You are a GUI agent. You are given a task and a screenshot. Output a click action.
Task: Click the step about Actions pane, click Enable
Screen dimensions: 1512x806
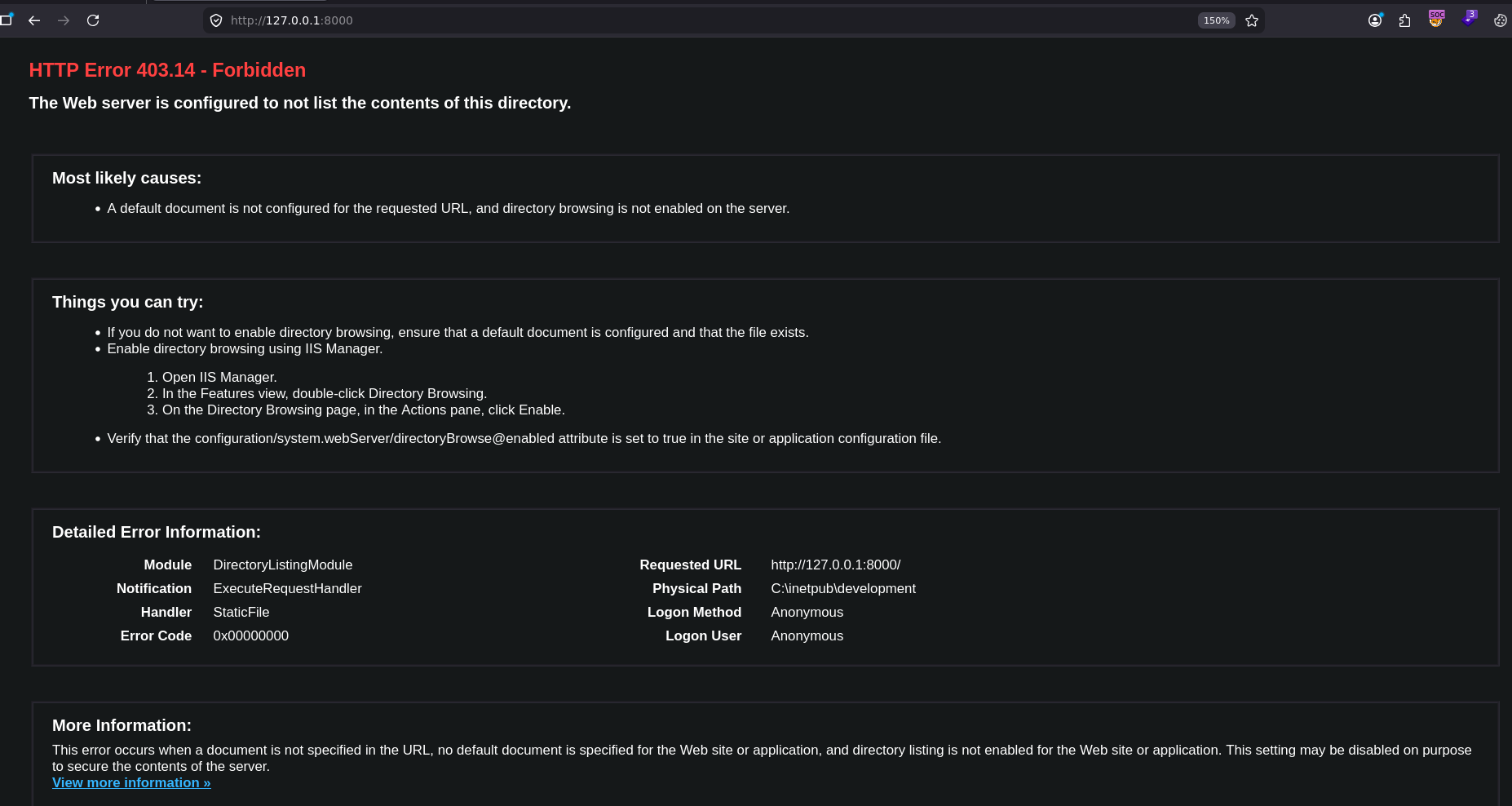364,410
